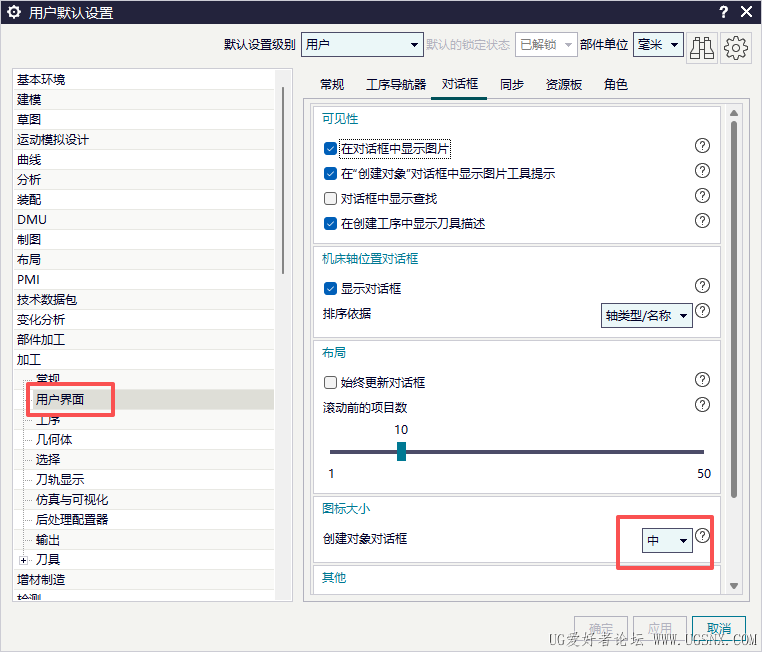762x652 pixels.
Task: Open the 角色 tab
Action: (615, 85)
